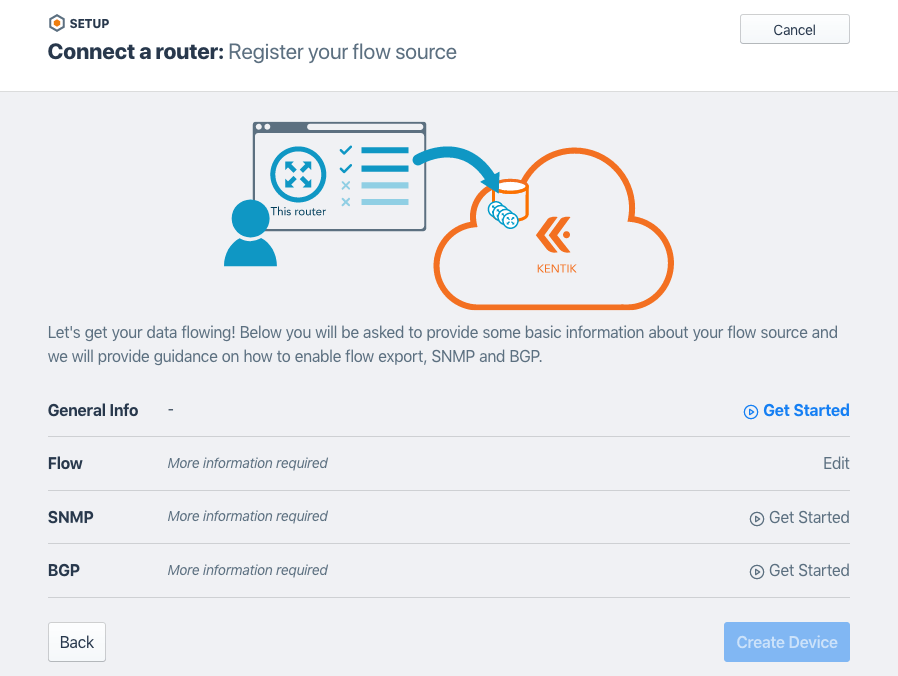Screen dimensions: 898x676
Task: Click the compass icon inside the router window
Action: point(297,175)
